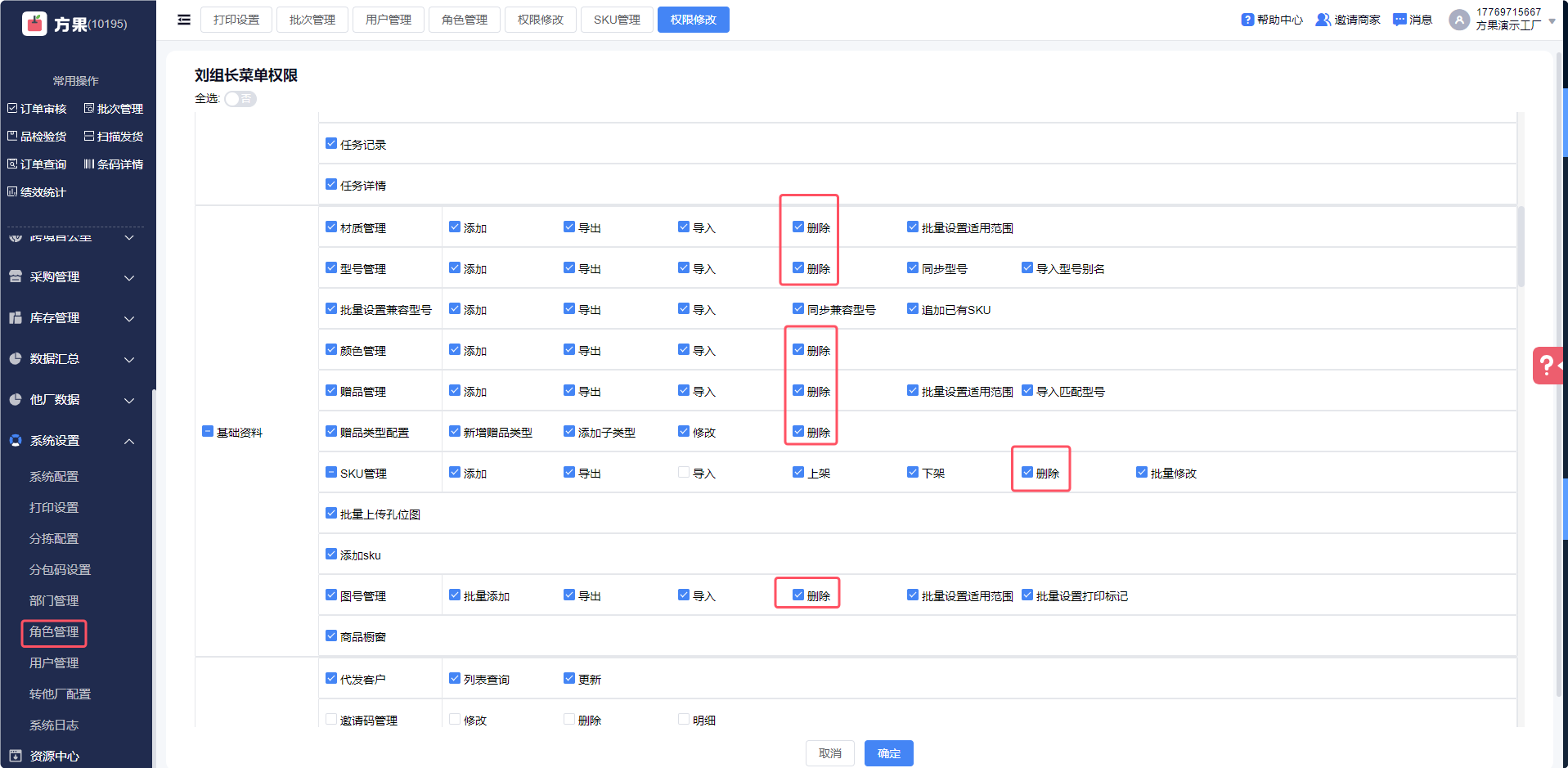The width and height of the screenshot is (1568, 768).
Task: Open the messages icon
Action: (1400, 20)
